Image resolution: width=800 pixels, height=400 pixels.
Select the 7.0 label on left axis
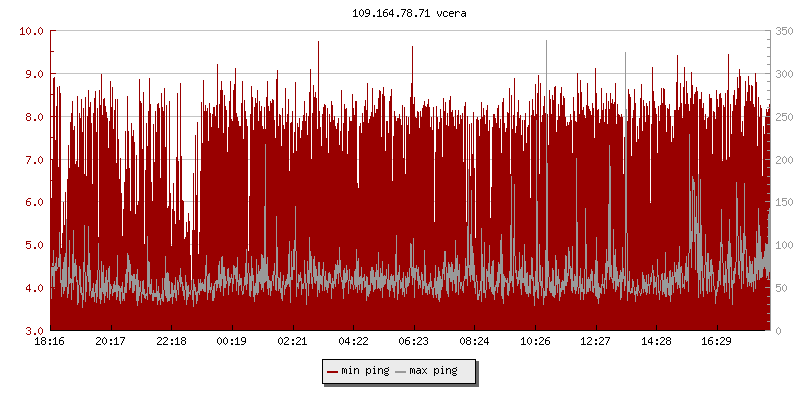(x=32, y=160)
